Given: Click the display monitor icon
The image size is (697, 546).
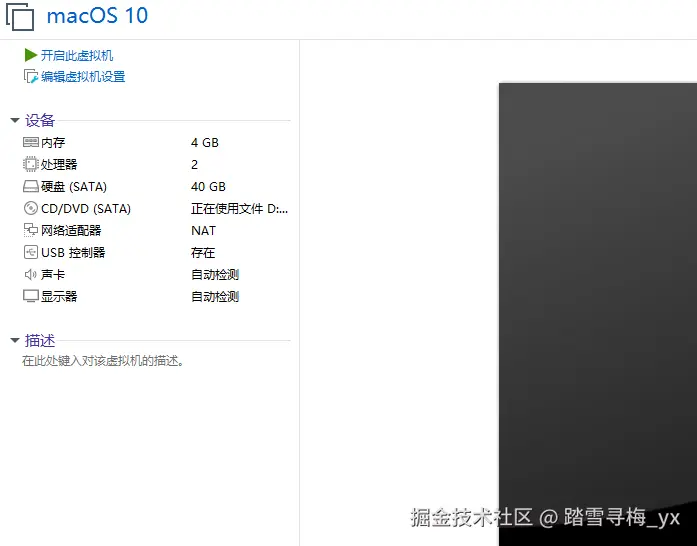Looking at the screenshot, I should pos(31,296).
